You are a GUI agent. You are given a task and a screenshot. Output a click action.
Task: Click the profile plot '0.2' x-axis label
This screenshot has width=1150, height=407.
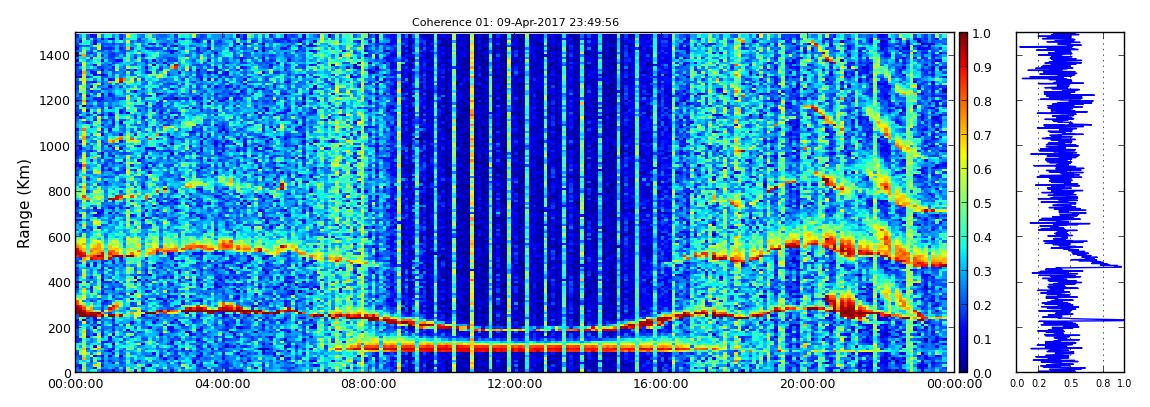[1039, 384]
